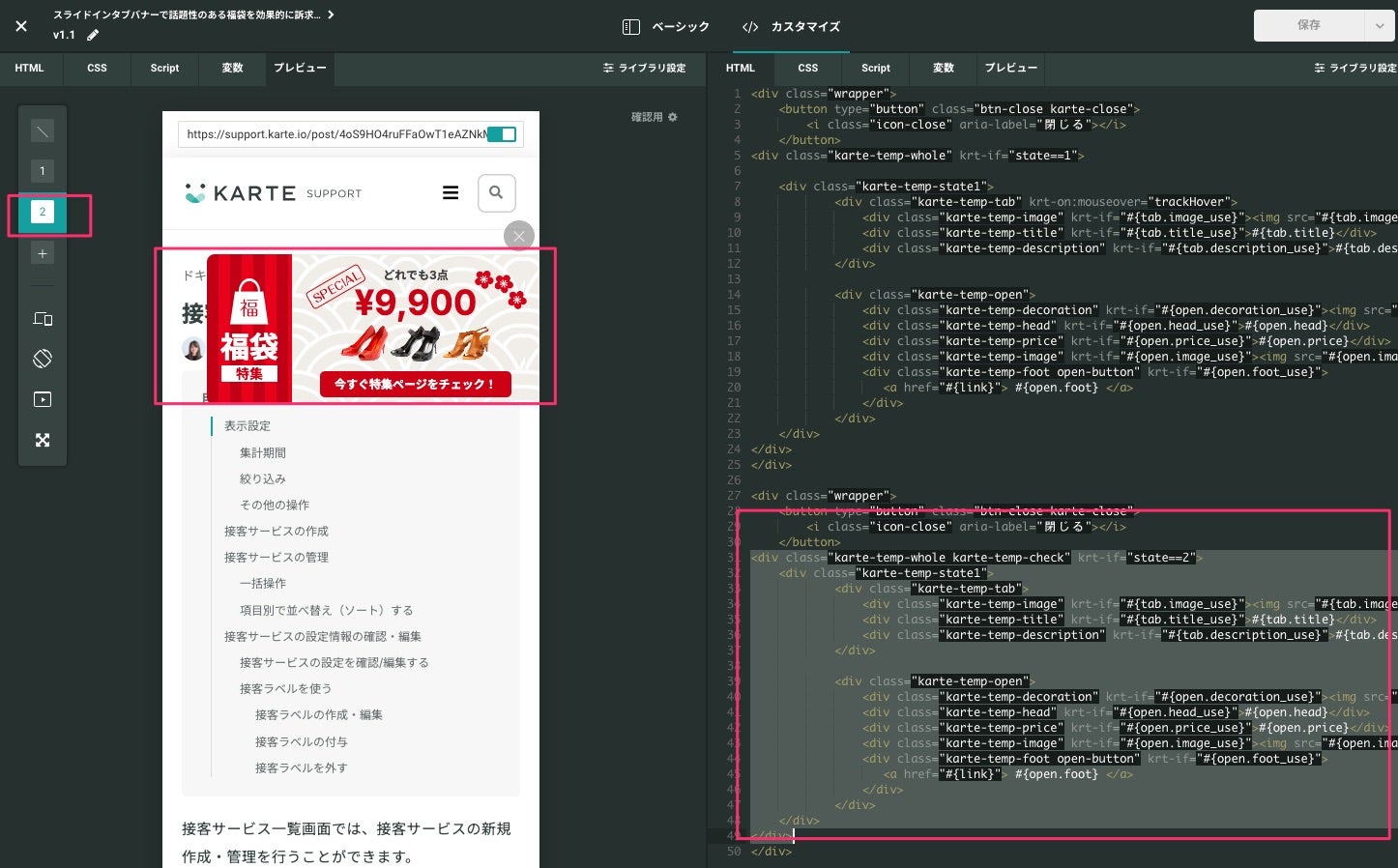Viewport: 1398px width, 868px height.
Task: Click the 保存 save button
Action: 1309,26
